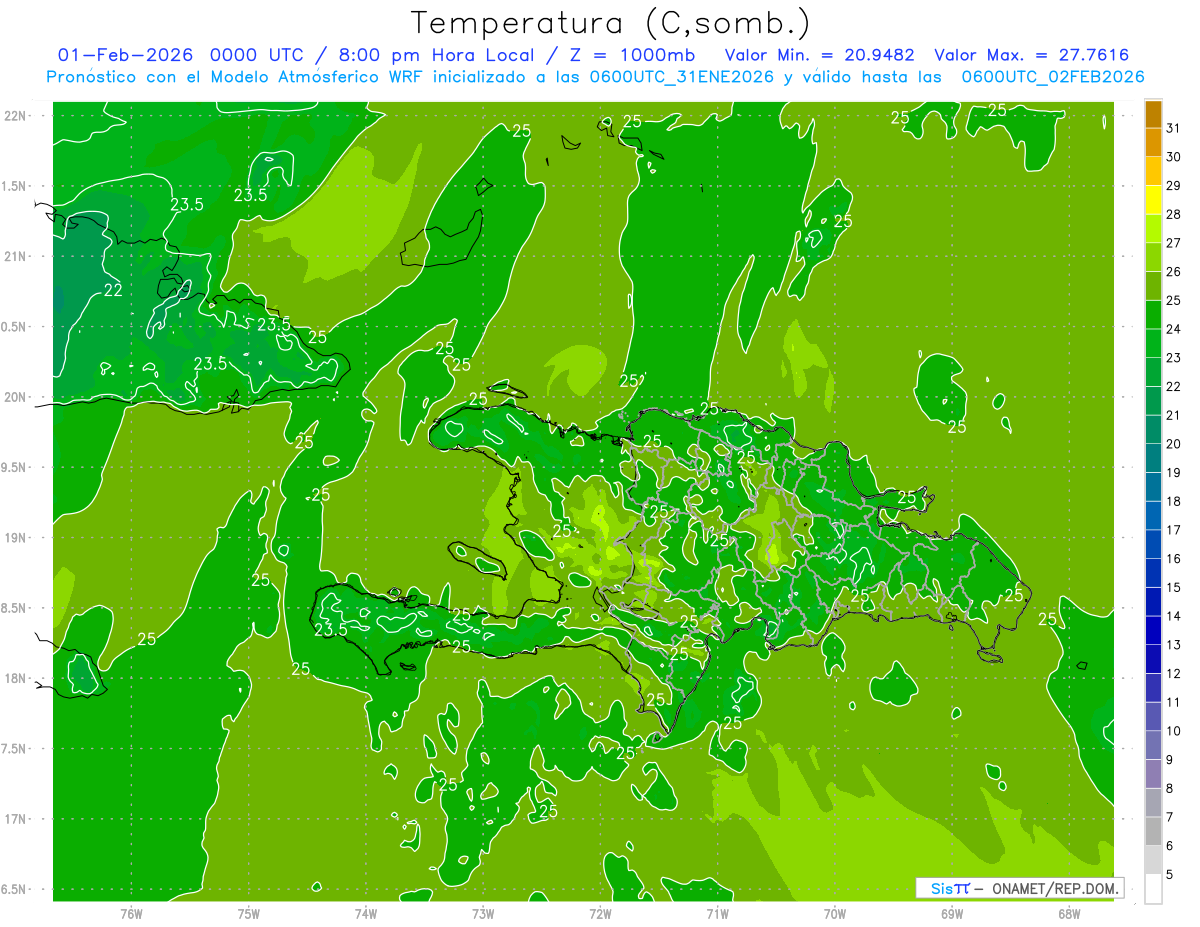Image resolution: width=1200 pixels, height=927 pixels.
Task: Click the 18N latitude axis label
Action: tap(14, 678)
